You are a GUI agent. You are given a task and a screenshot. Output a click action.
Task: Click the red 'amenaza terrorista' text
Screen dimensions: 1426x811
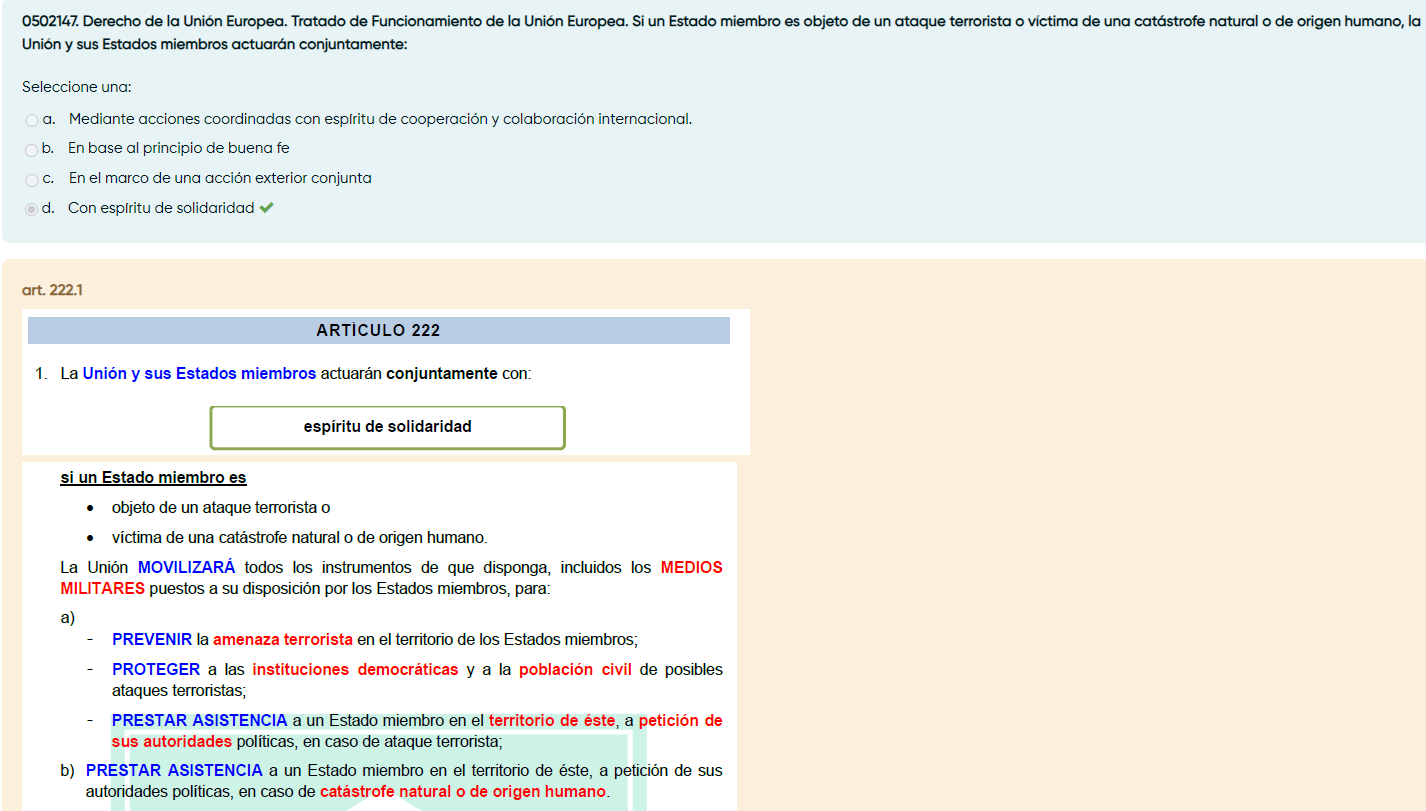pyautogui.click(x=282, y=640)
